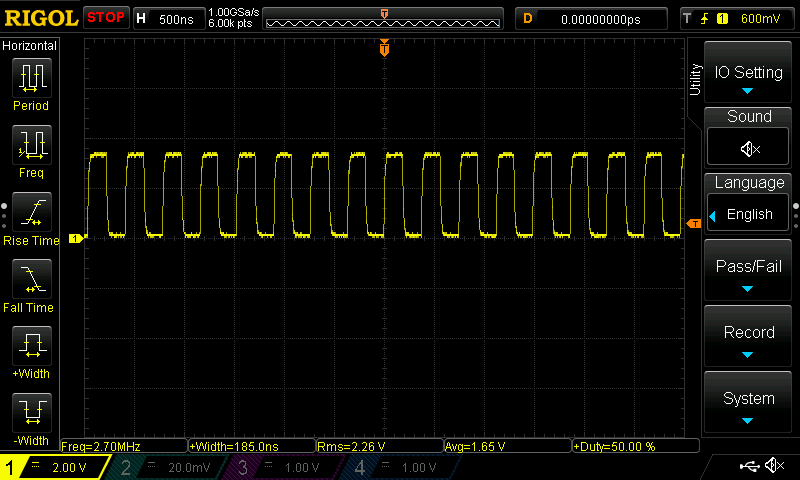Click the Freq=2.70MHz measurement readout
The image size is (800, 480).
tap(124, 446)
